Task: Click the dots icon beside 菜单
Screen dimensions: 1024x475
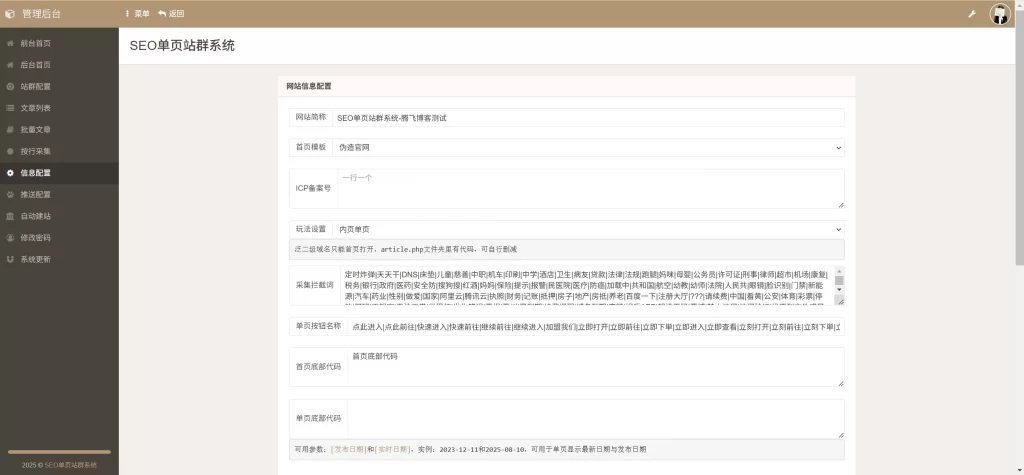Action: tap(127, 14)
